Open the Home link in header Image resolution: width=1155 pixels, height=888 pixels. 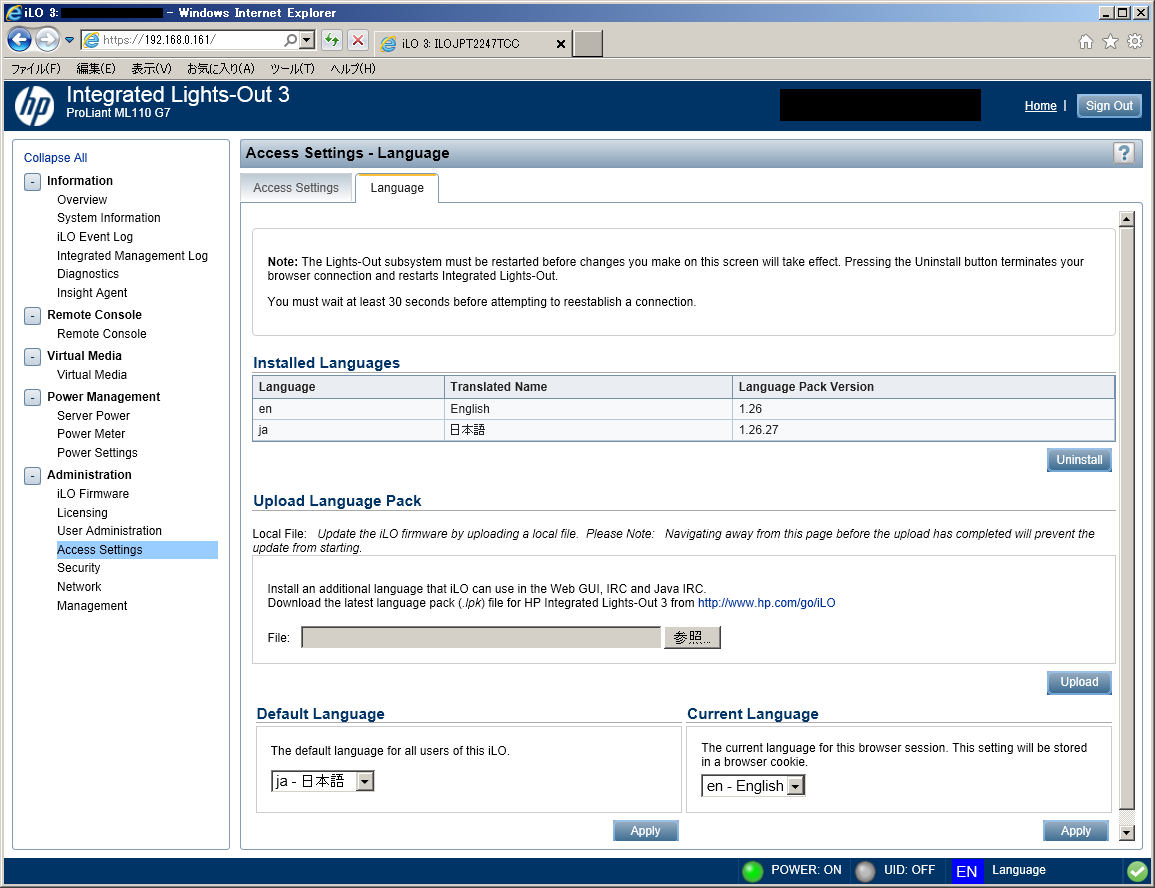[x=1040, y=106]
